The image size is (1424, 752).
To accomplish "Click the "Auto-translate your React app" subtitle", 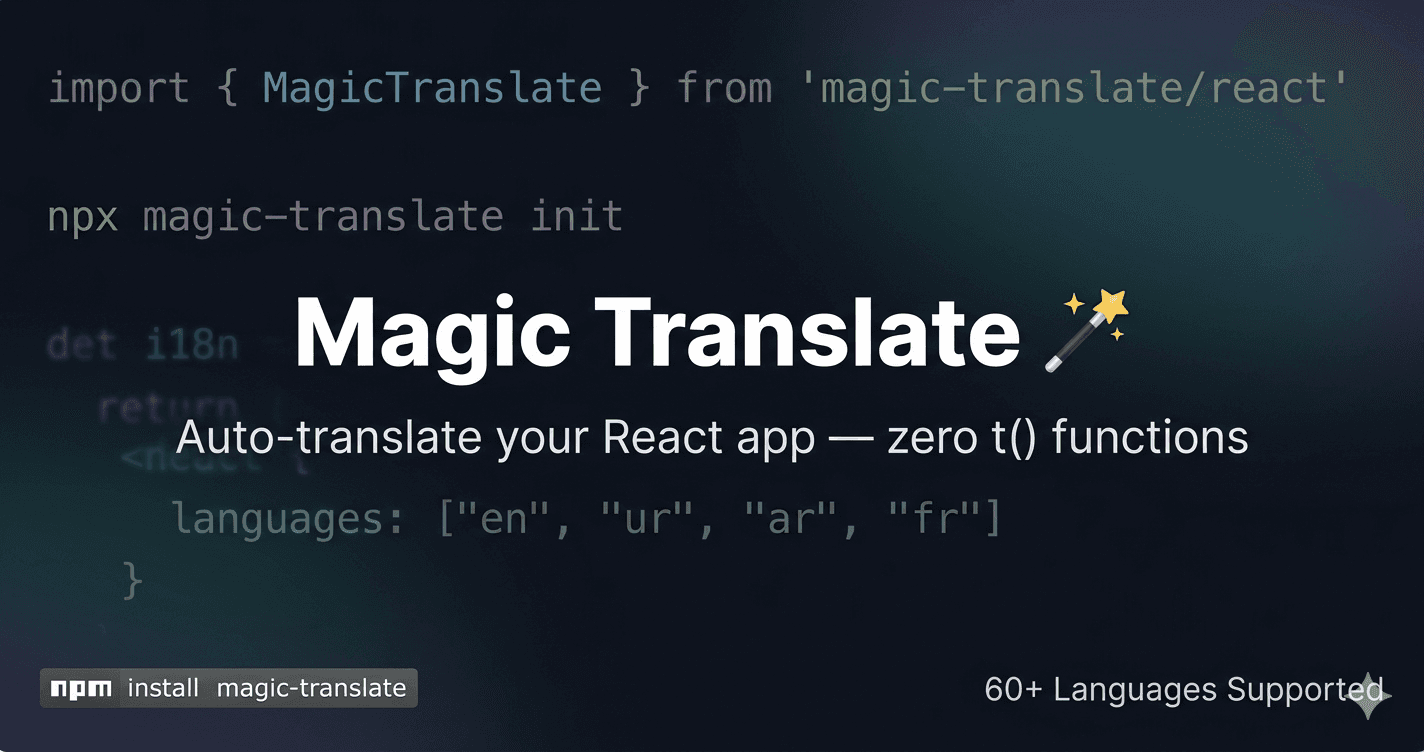I will (x=712, y=438).
